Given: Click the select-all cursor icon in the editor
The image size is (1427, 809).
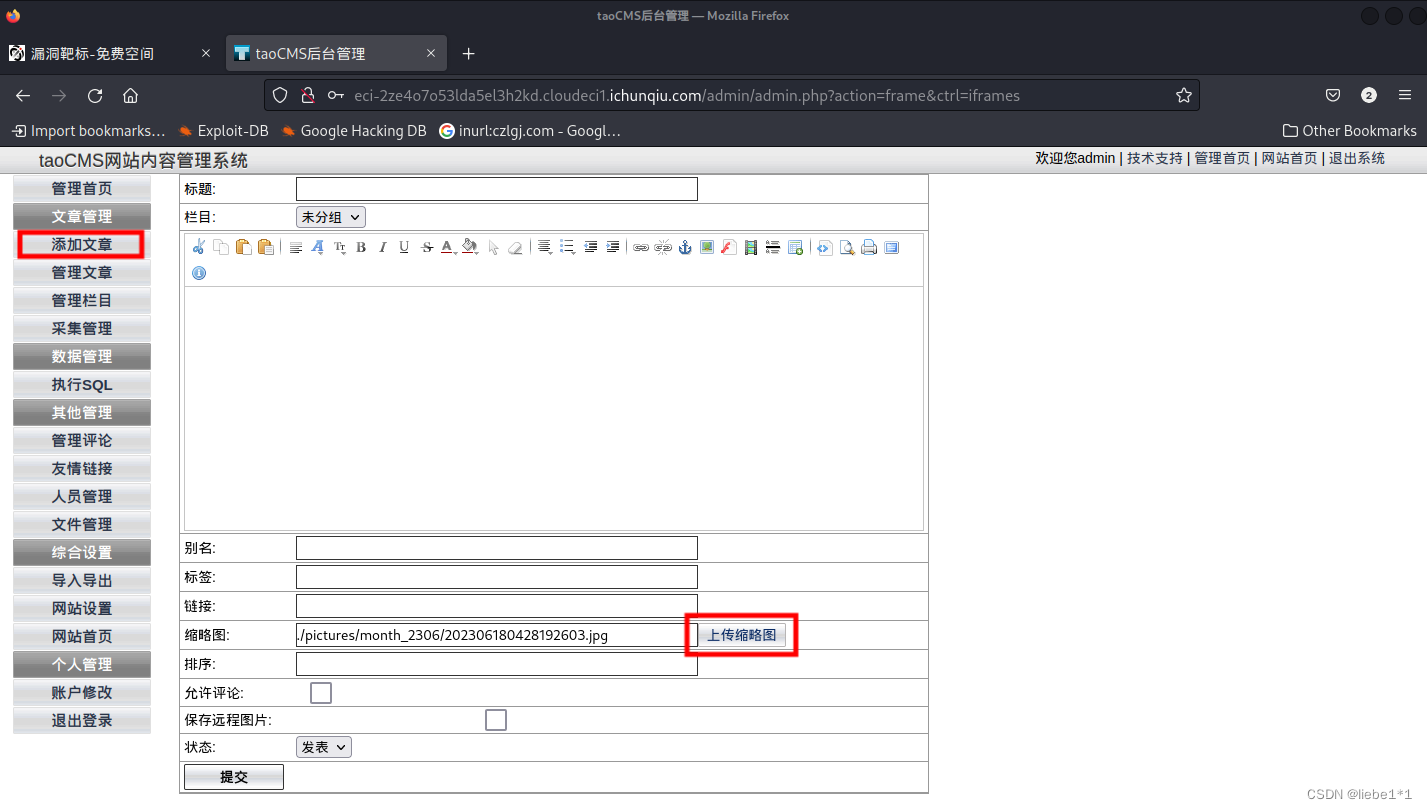Looking at the screenshot, I should coord(493,247).
